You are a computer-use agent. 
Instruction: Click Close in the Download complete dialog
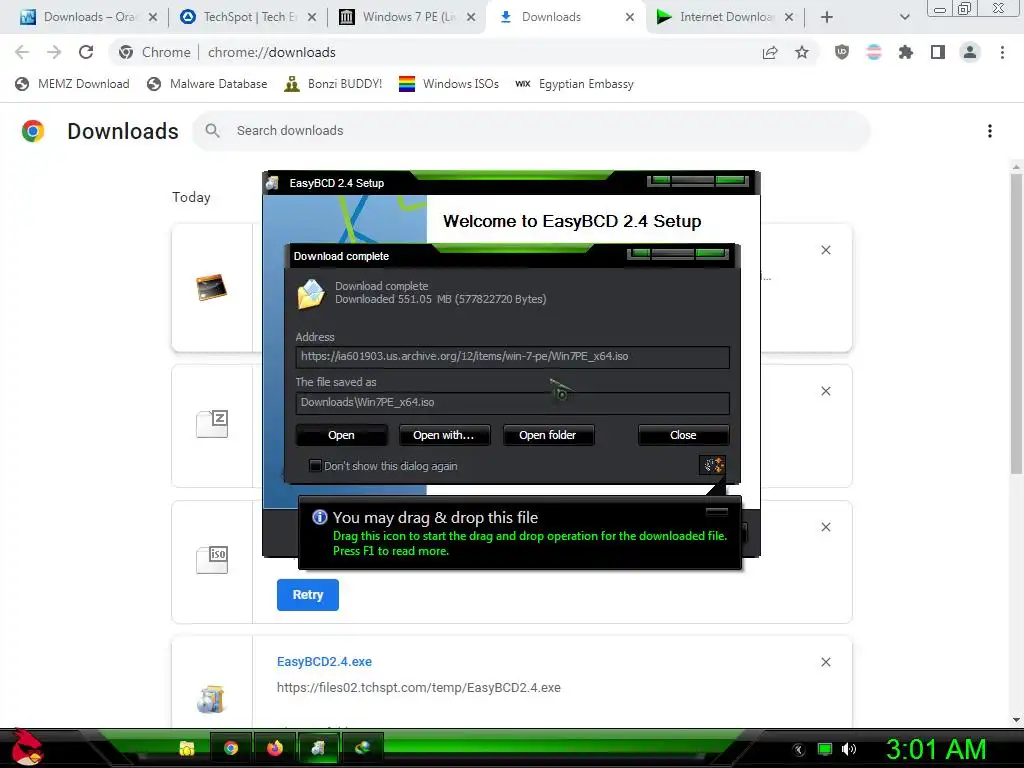coord(683,435)
